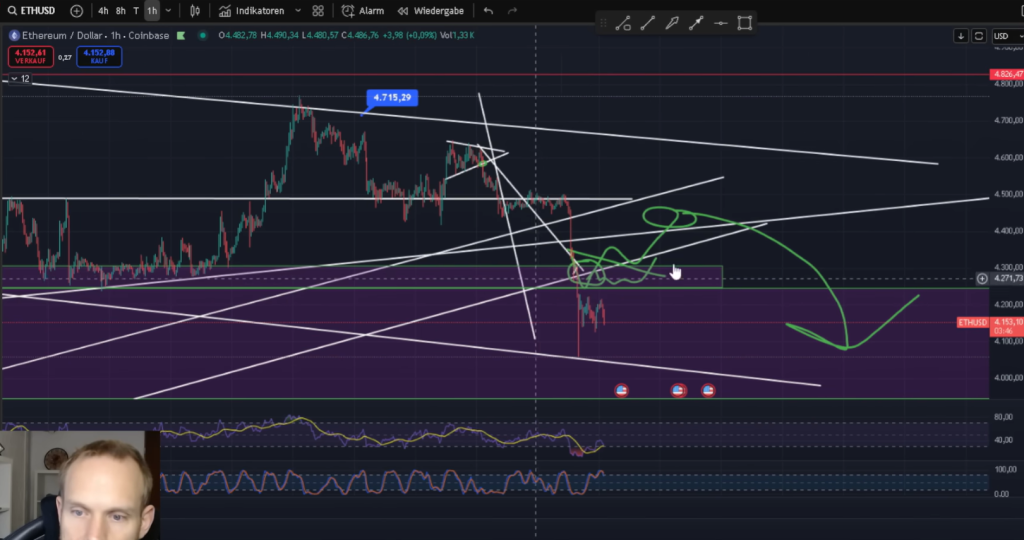Click the red VERKAUF sell button

(31, 57)
